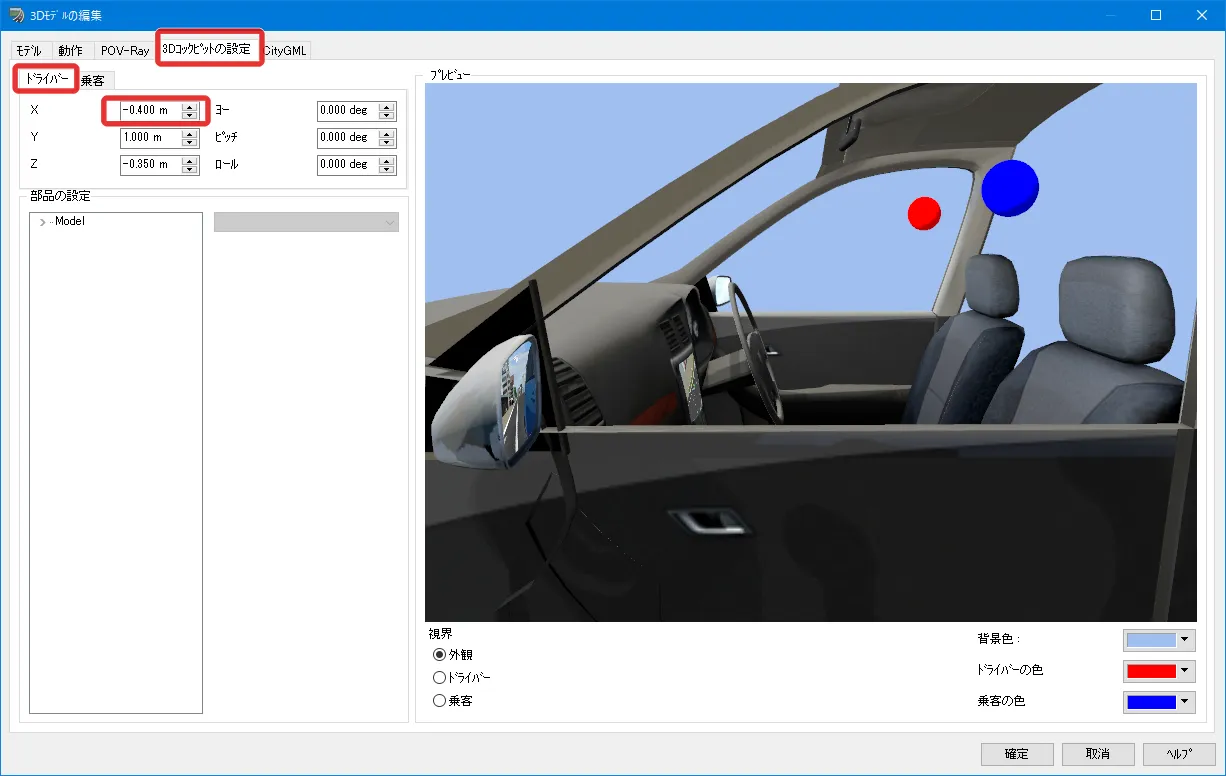Select the 乗客 view radio button
The image size is (1226, 776).
[x=440, y=701]
